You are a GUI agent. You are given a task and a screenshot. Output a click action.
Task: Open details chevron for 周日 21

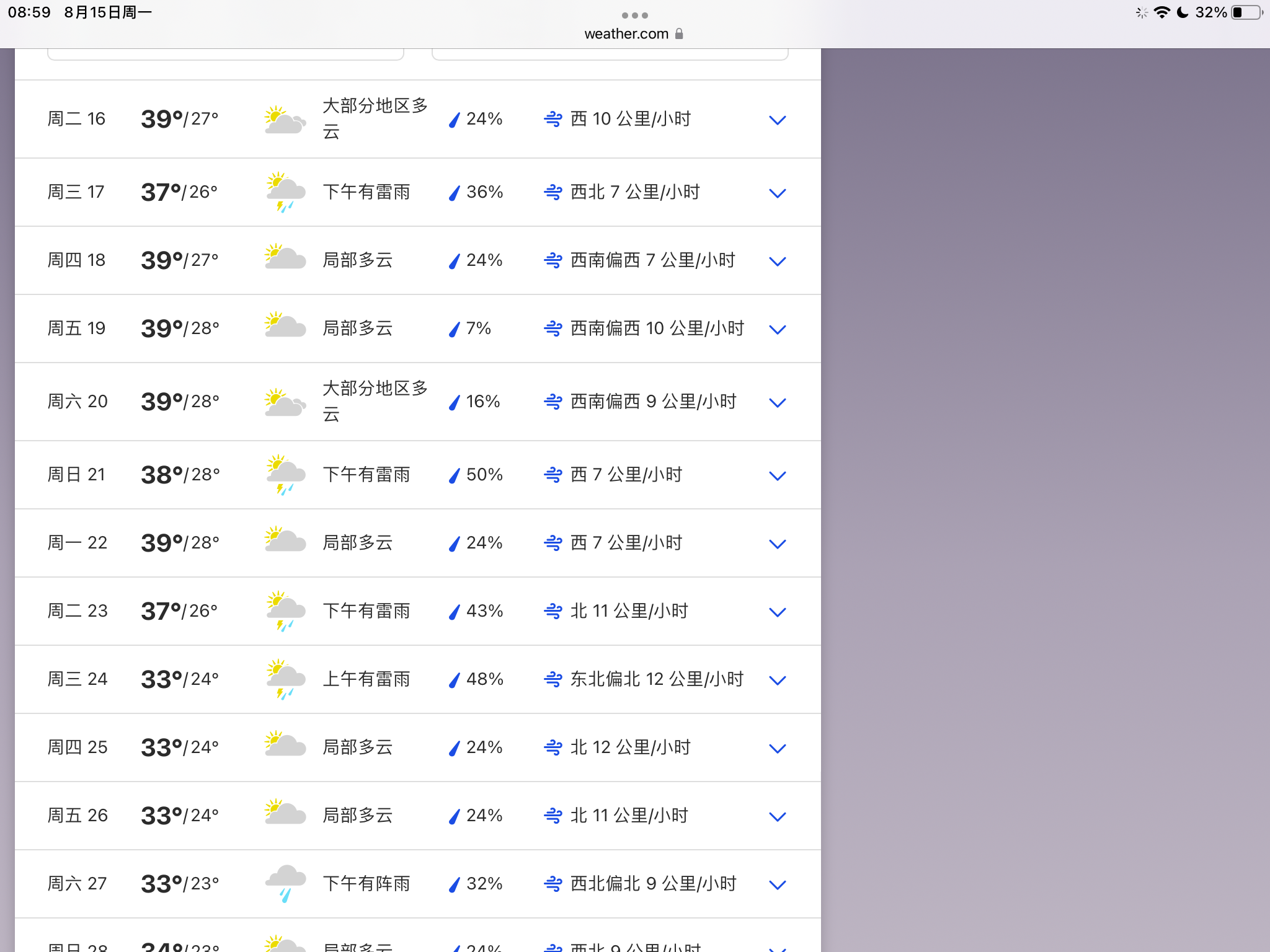pos(777,475)
